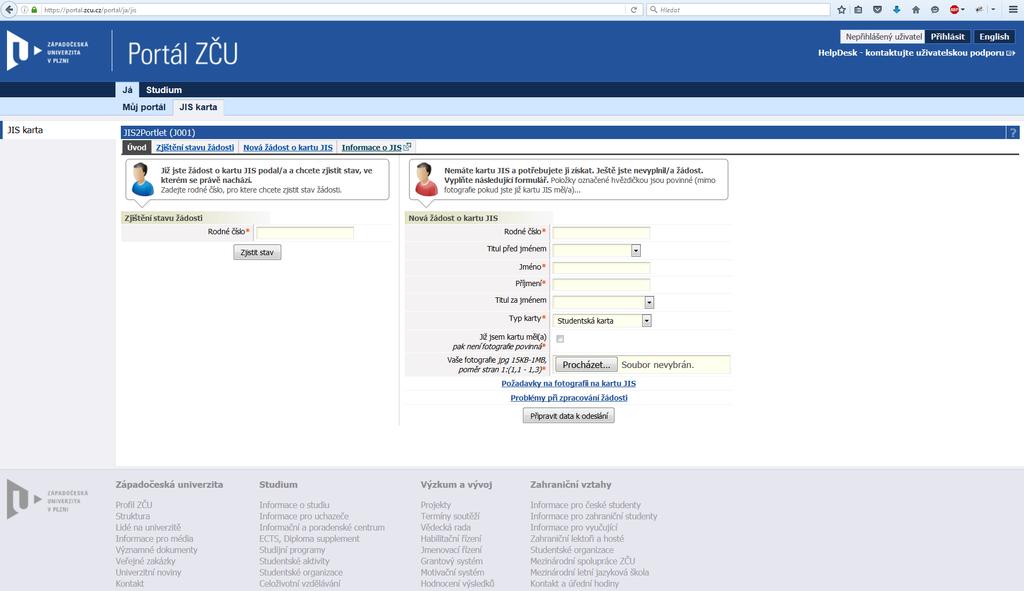Open the bookmarks list icon
Screen dimensions: 1024x591
click(858, 10)
